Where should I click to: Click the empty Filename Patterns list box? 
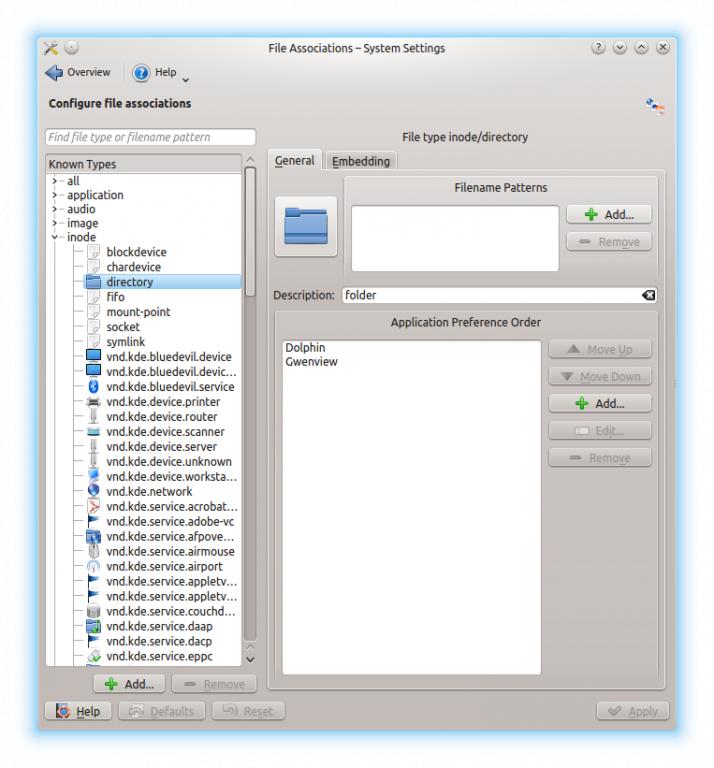pos(455,238)
